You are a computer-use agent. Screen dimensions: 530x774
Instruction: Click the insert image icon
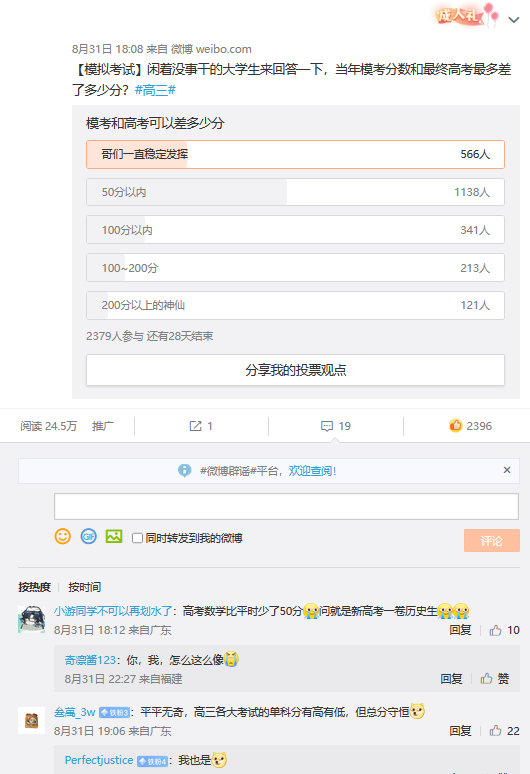pos(114,537)
